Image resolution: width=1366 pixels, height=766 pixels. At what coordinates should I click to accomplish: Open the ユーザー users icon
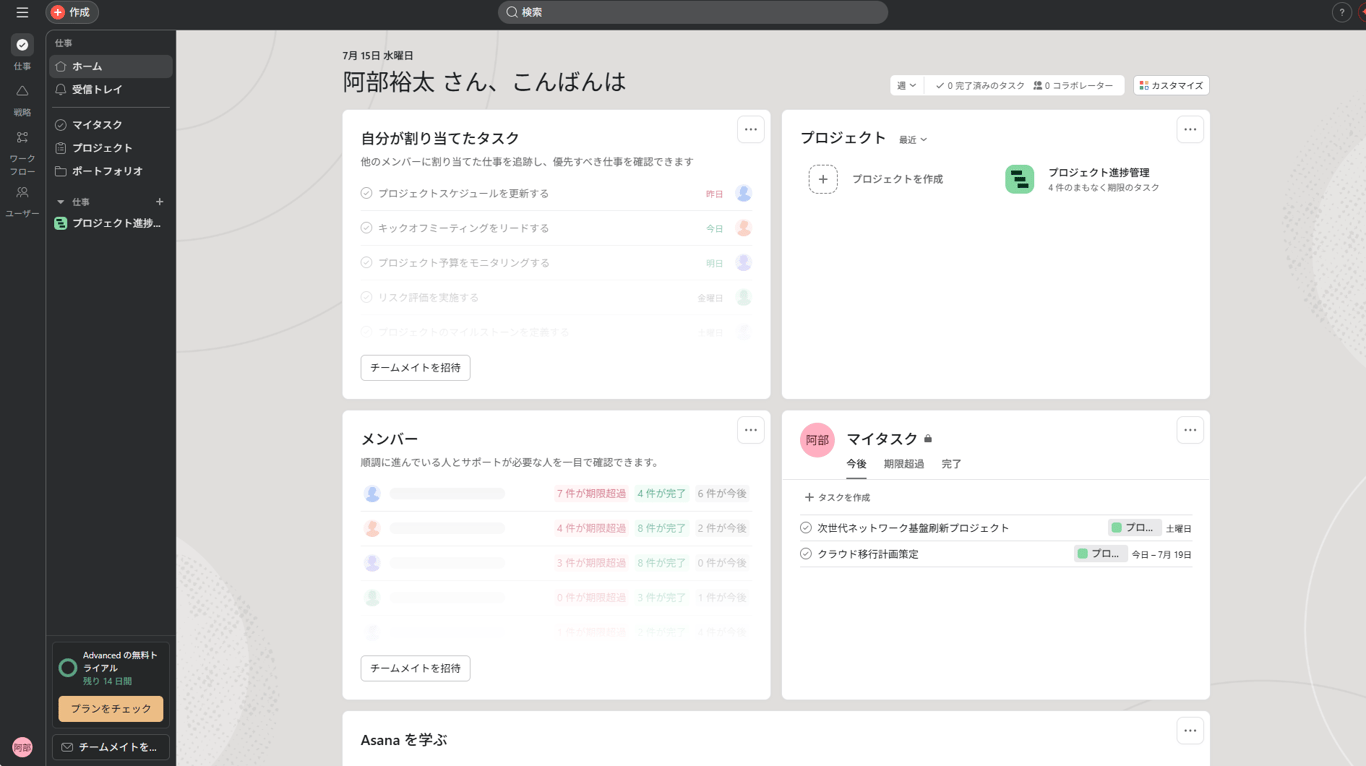[x=22, y=192]
